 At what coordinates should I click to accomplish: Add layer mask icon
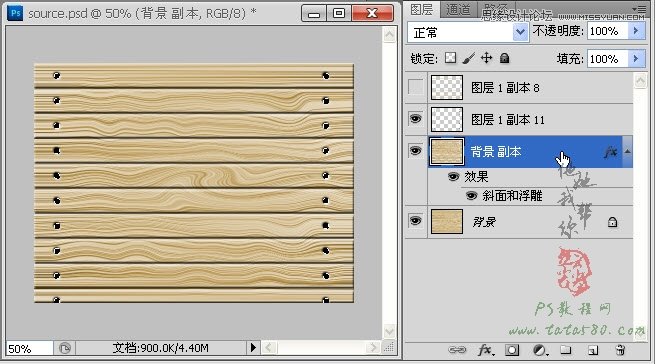click(512, 350)
